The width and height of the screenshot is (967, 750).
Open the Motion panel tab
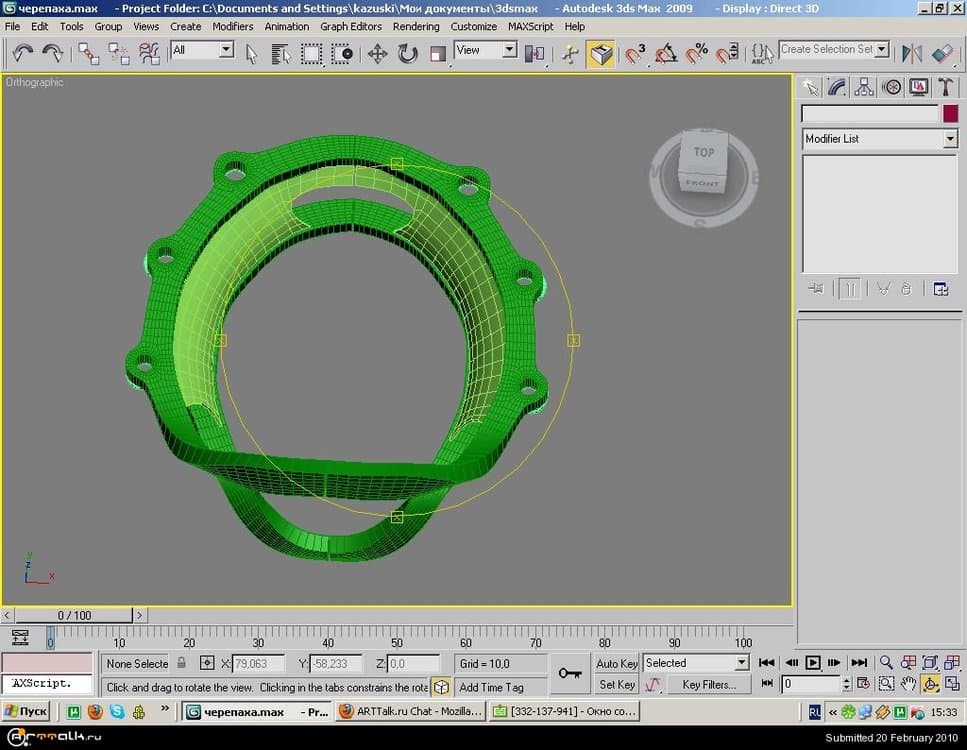[891, 88]
